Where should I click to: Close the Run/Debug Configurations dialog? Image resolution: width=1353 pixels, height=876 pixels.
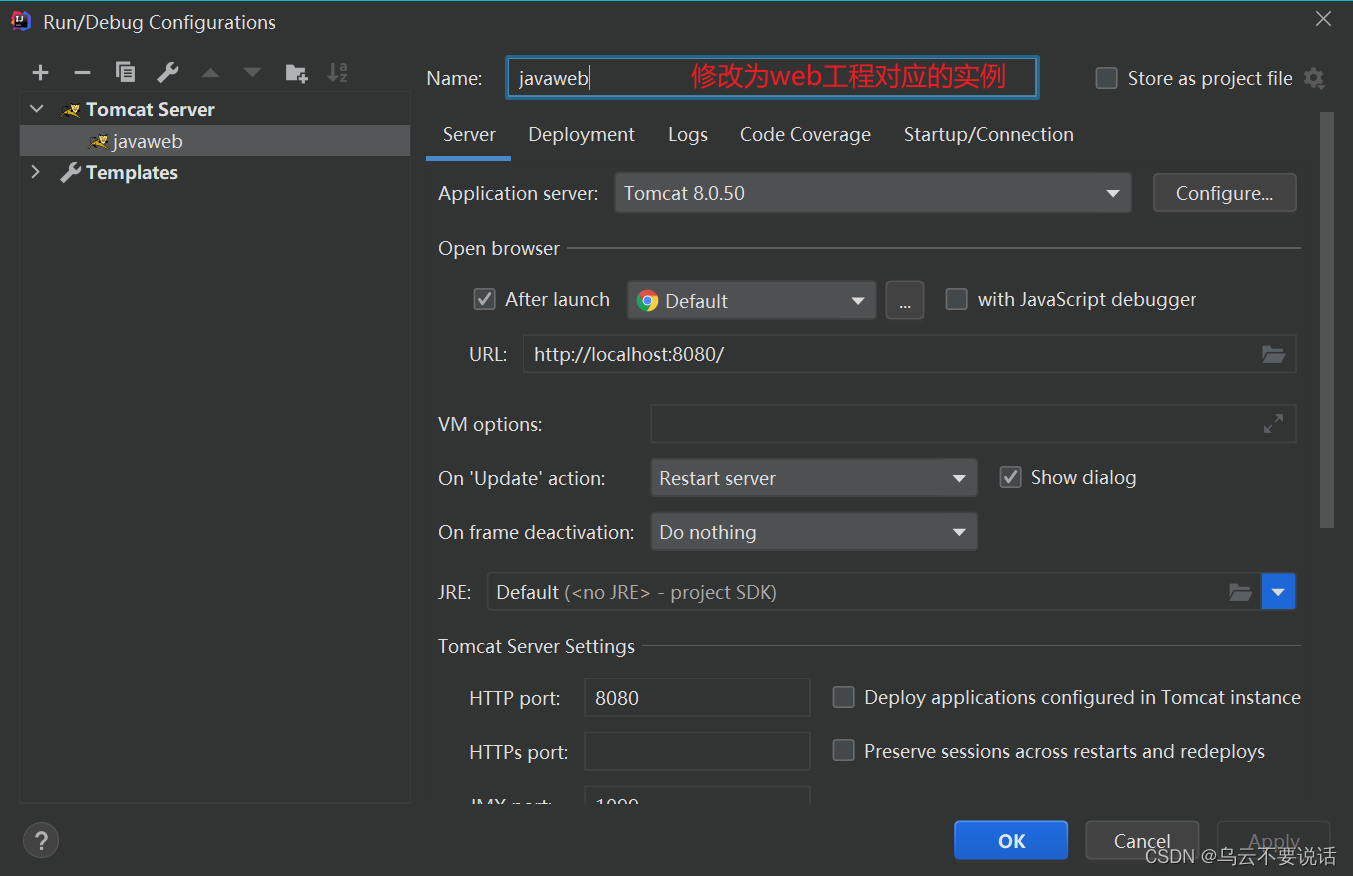tap(1323, 19)
